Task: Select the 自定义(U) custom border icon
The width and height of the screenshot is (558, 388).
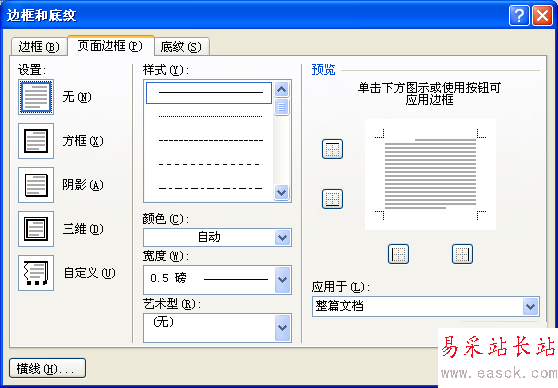Action: tap(36, 273)
